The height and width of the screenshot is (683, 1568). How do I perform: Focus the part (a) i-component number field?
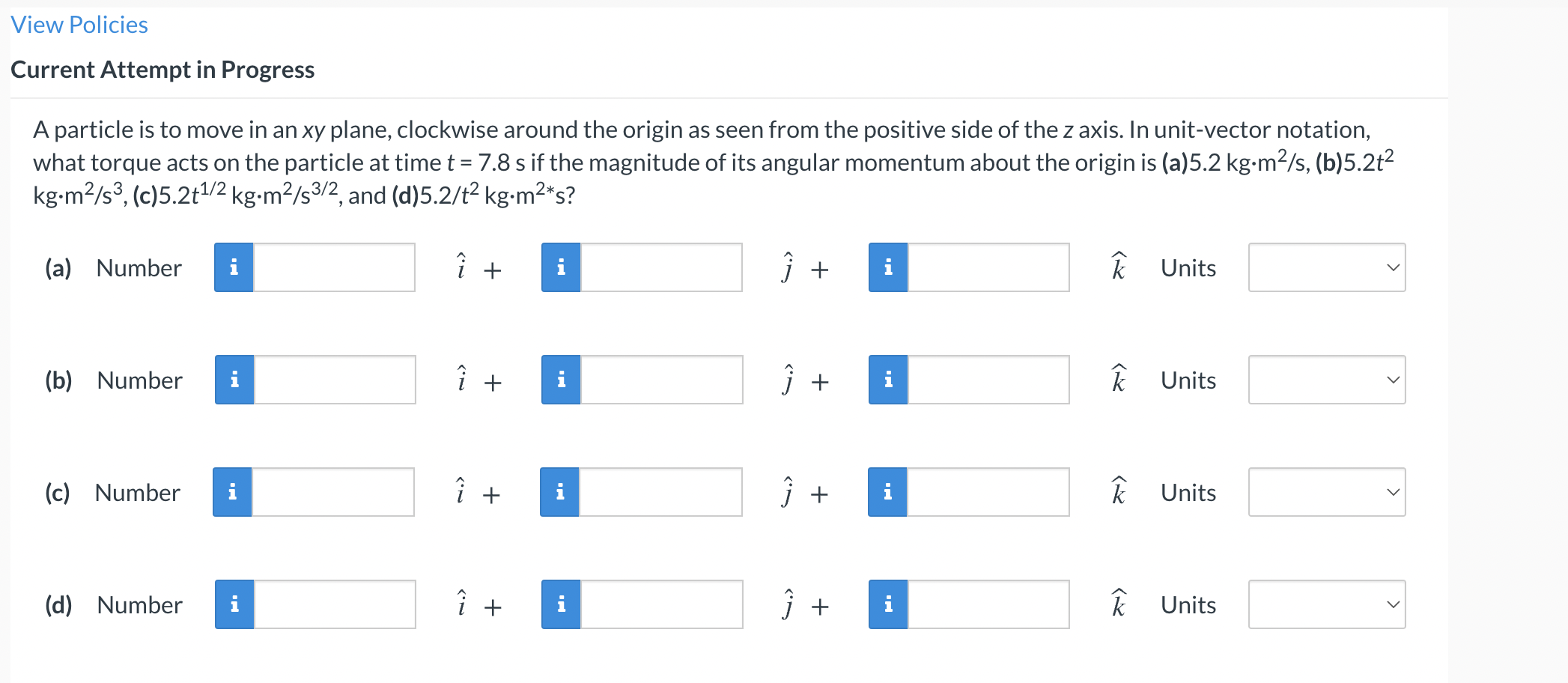pos(334,267)
